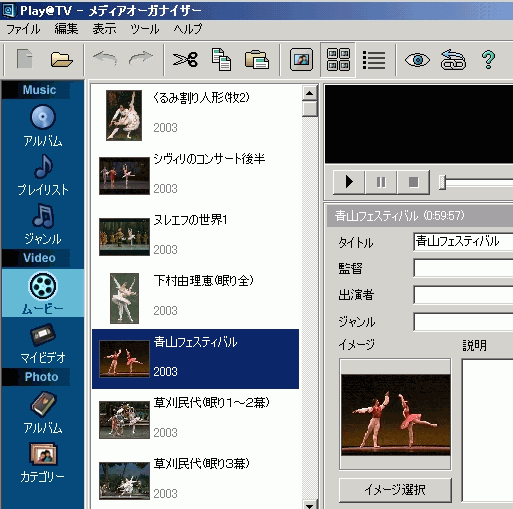
Task: Click 青山フェスティバル (0:59:57) details header
Action: pyautogui.click(x=399, y=216)
